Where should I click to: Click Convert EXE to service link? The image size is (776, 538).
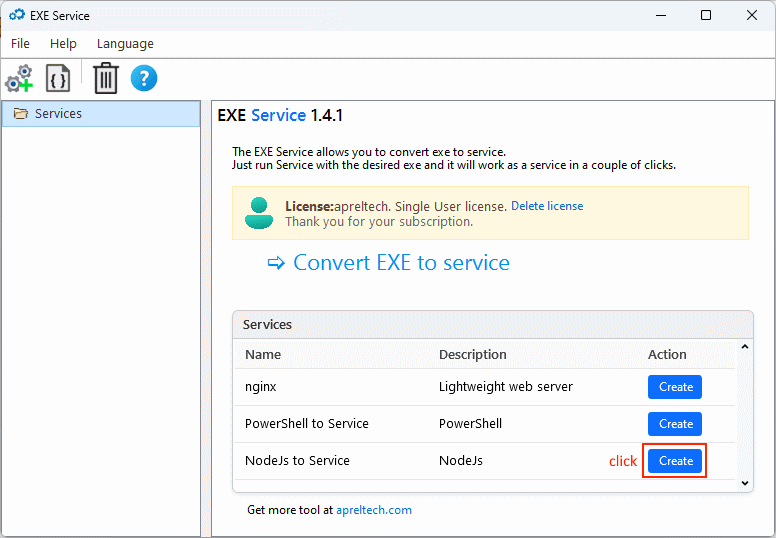click(x=401, y=262)
